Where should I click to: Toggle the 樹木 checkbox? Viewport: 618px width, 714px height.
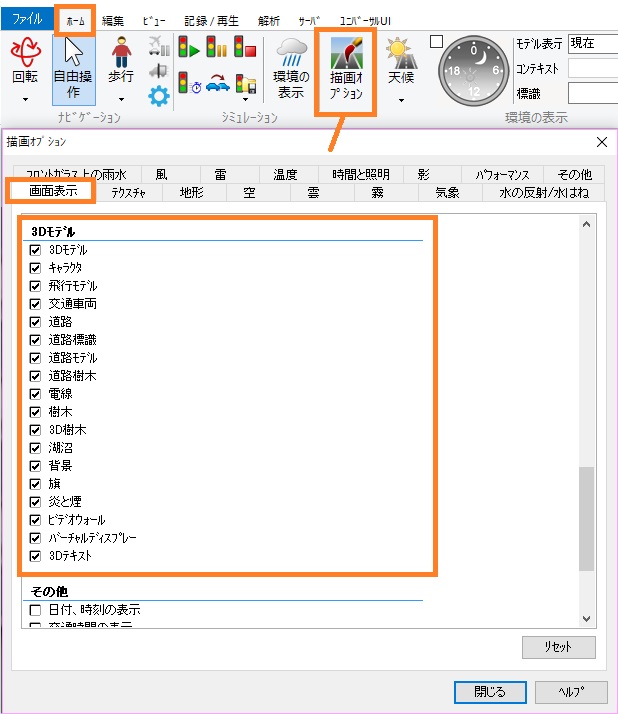coord(35,412)
